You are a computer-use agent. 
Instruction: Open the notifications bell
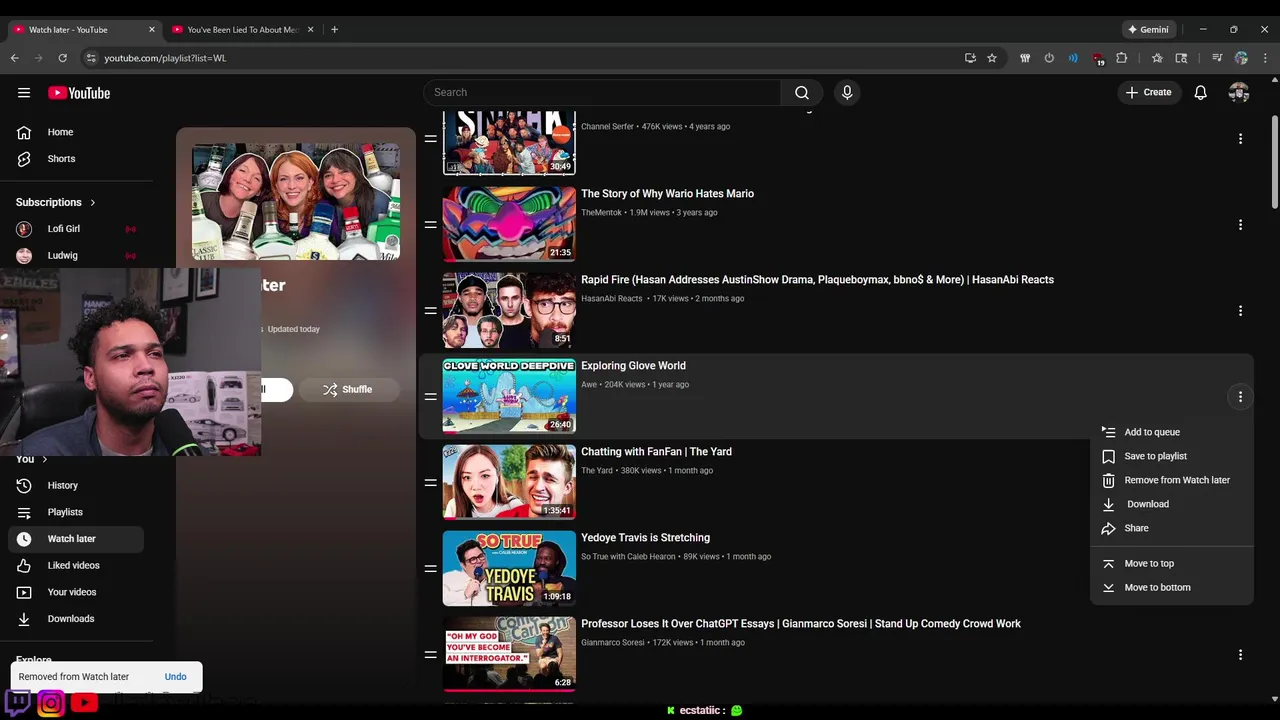[1201, 93]
